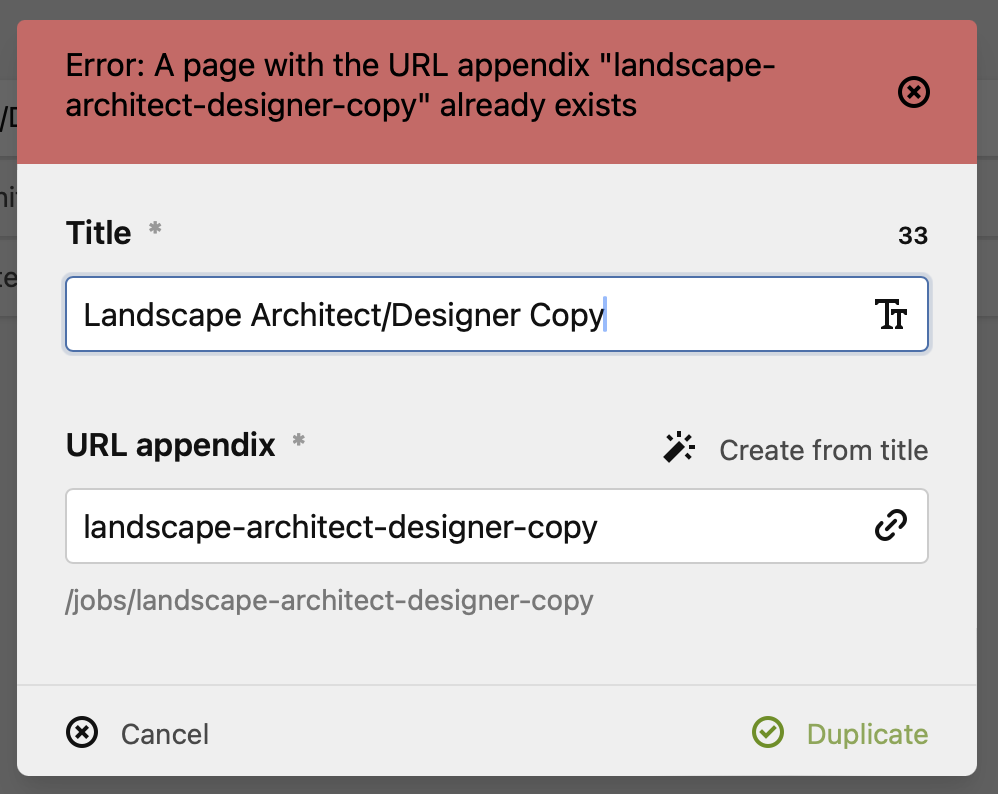Dismiss the error banner via circled X icon
This screenshot has width=998, height=794.
(912, 92)
